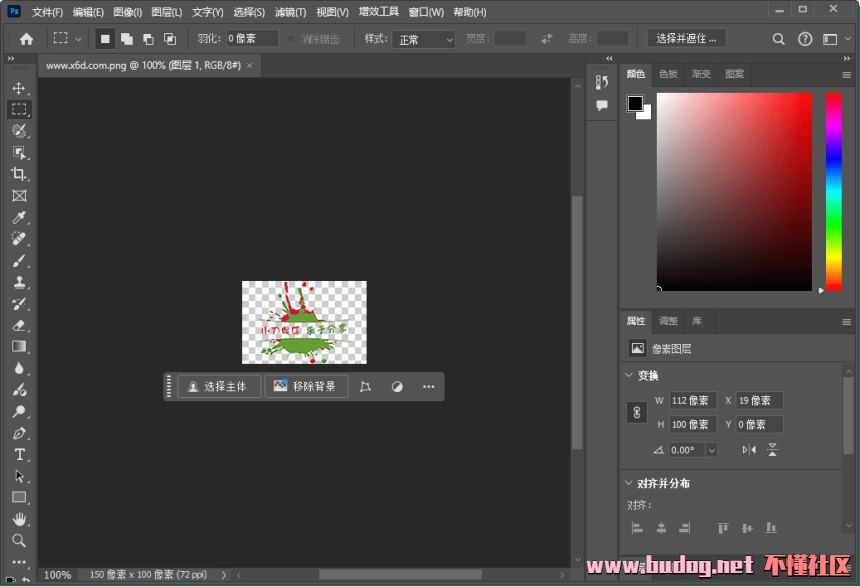Collapse the 变换 section

pyautogui.click(x=628, y=375)
